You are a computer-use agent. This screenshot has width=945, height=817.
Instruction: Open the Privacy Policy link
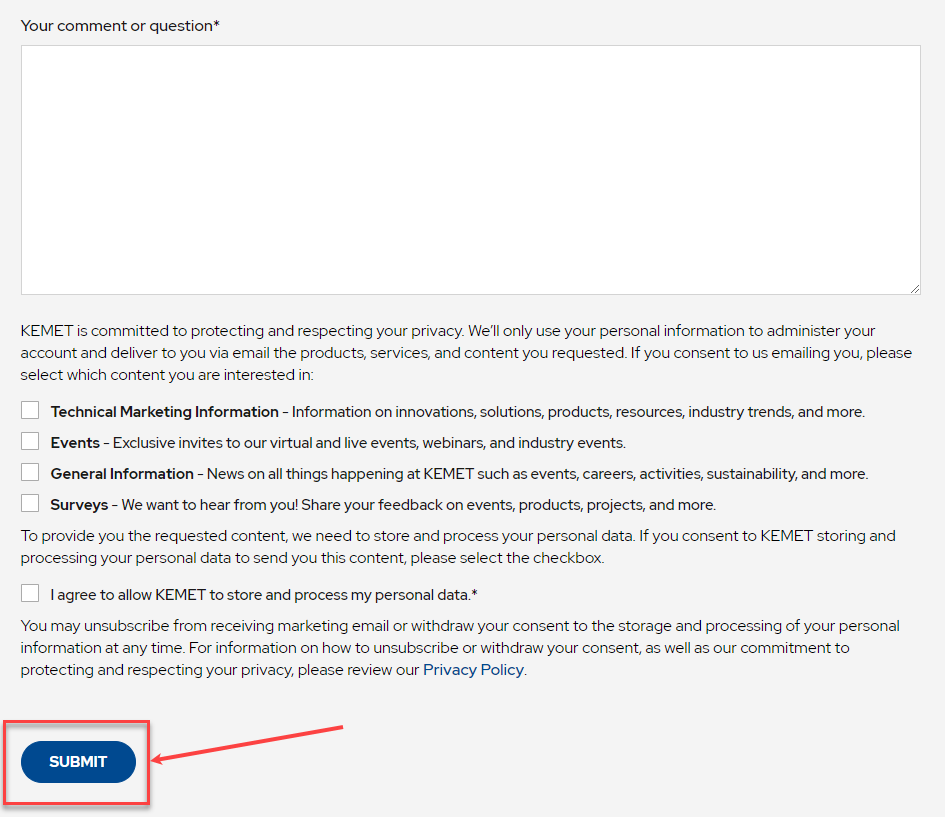coord(473,670)
